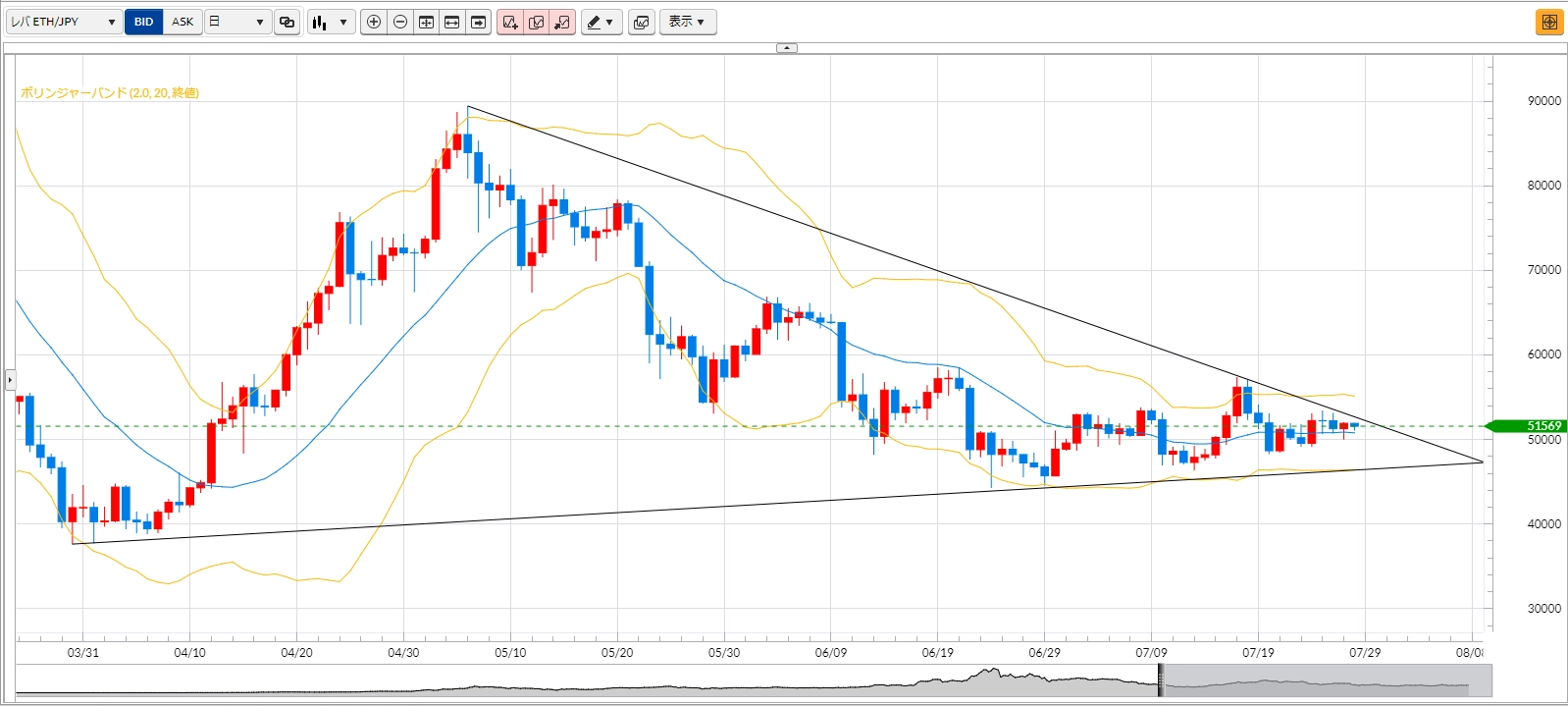Screen dimensions: 1568x706
Task: Open the 日 timeframe dropdown
Action: [237, 22]
